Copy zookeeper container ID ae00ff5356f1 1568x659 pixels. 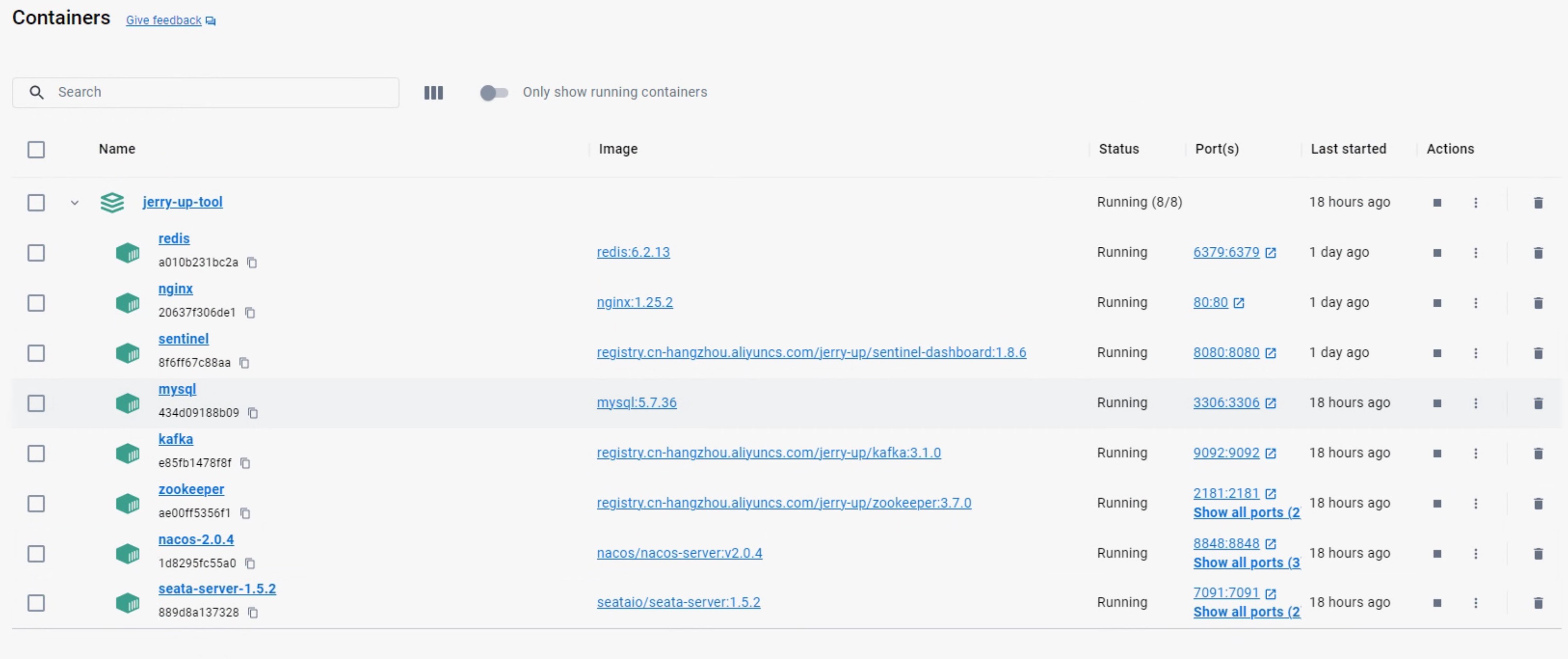[245, 513]
